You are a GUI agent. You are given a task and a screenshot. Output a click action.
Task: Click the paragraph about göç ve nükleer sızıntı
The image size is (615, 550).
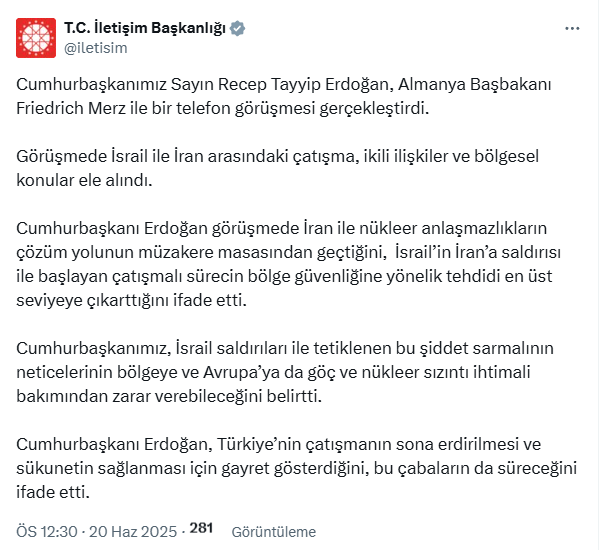(285, 372)
